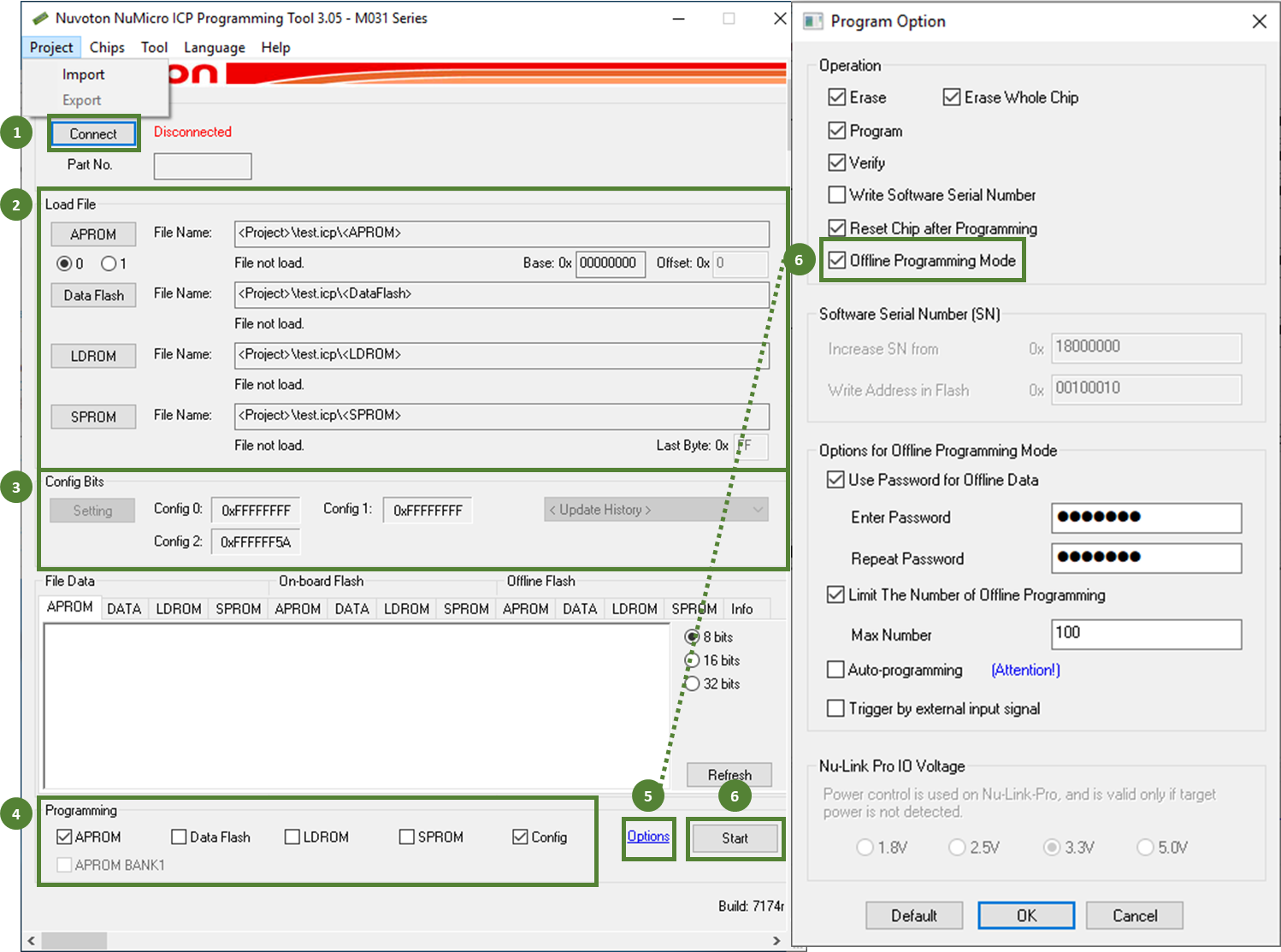Click the Refresh button
The width and height of the screenshot is (1281, 952).
pos(729,775)
